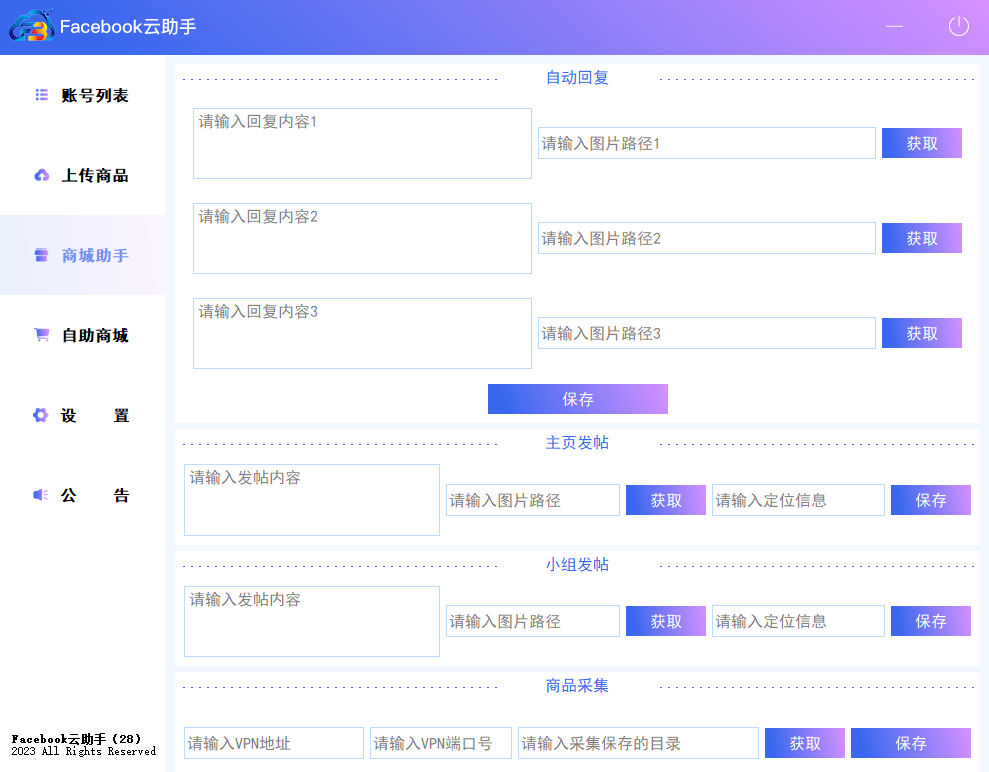The image size is (989, 772).
Task: Focus the 回复内容1 text box
Action: tap(362, 144)
